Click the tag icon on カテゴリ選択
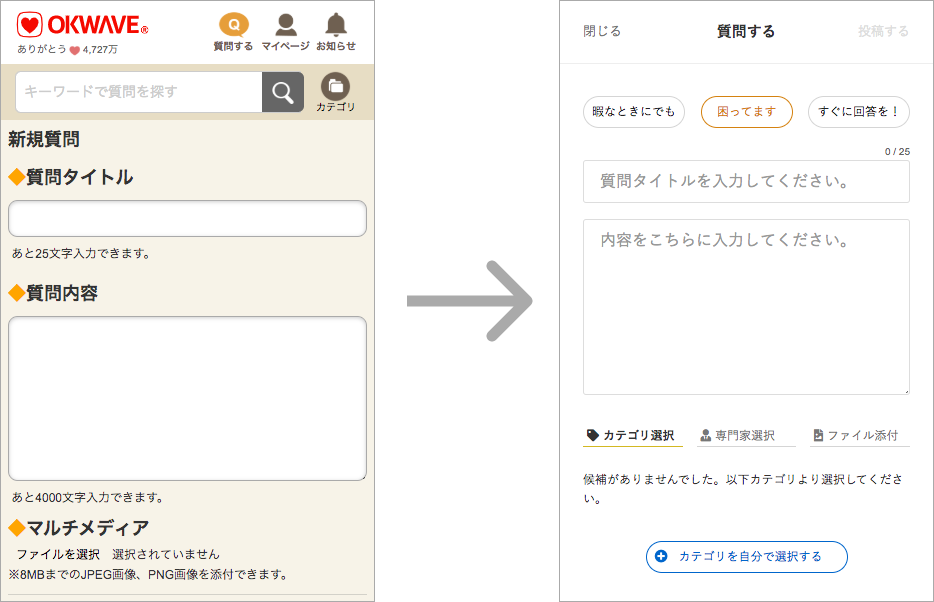The width and height of the screenshot is (934, 602). (x=593, y=434)
